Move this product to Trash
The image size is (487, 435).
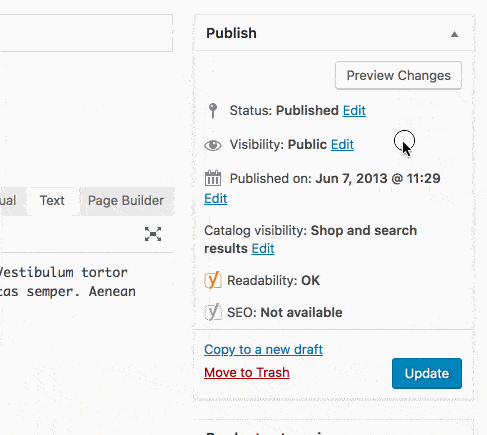click(x=247, y=373)
